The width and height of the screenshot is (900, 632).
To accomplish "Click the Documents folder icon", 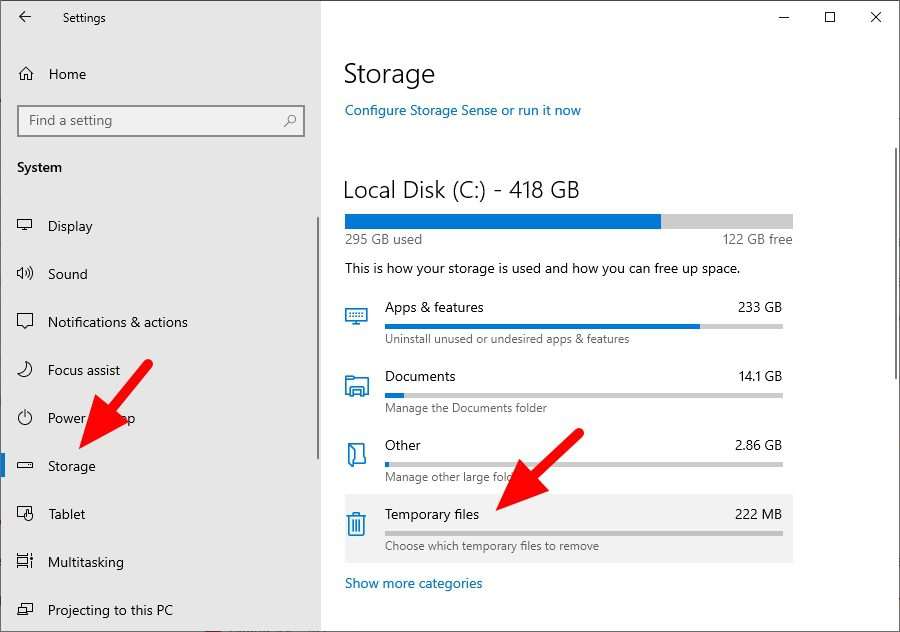I will tap(357, 384).
